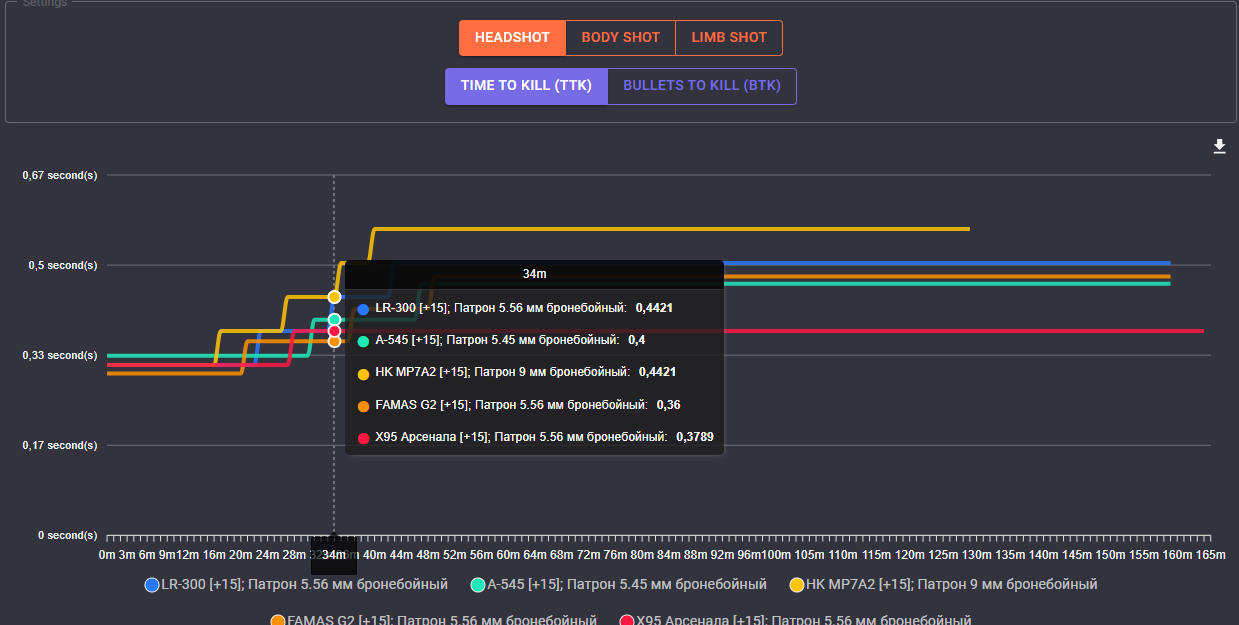Switch to BODY SHOT mode

pos(621,38)
